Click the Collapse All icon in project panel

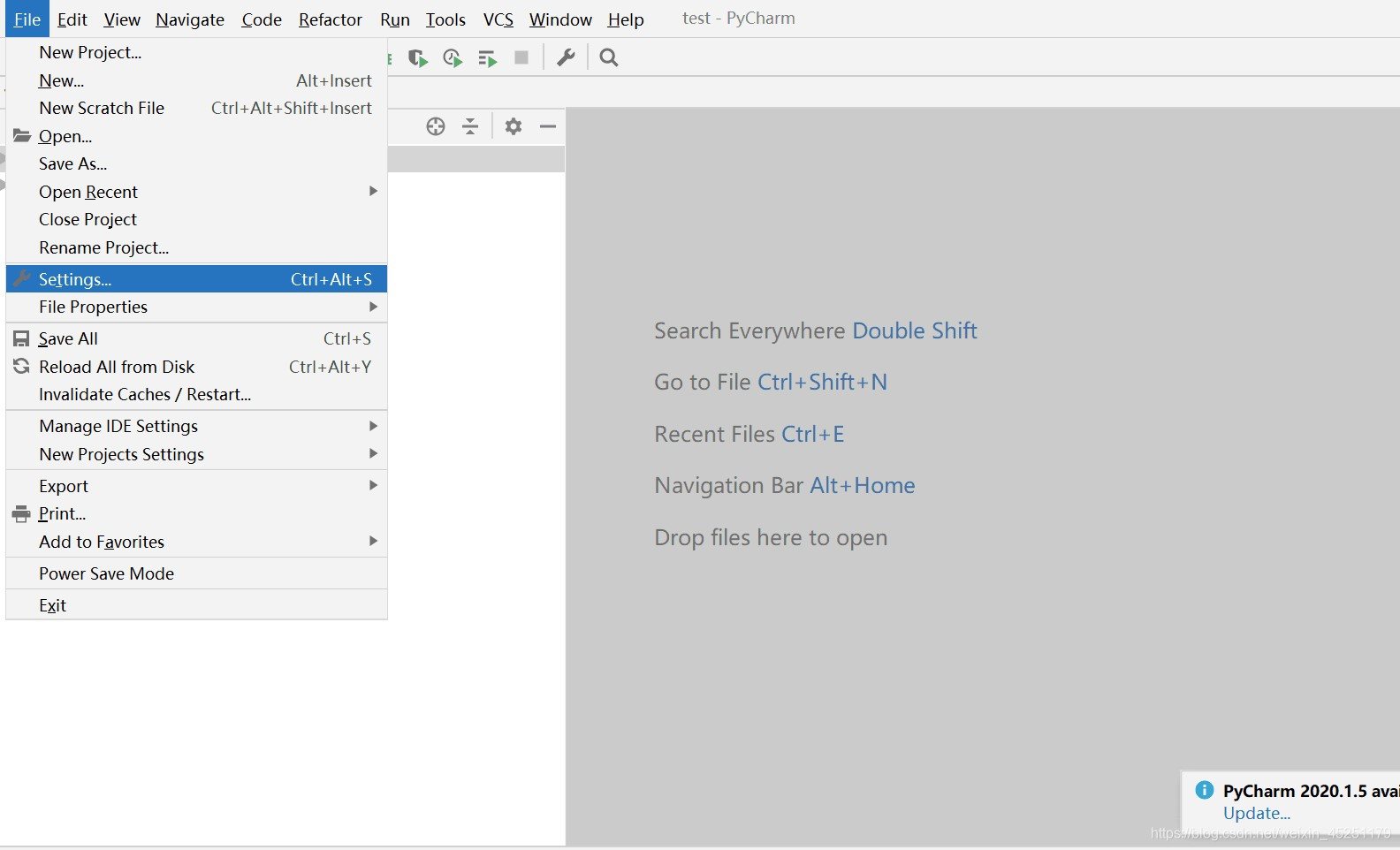coord(470,126)
